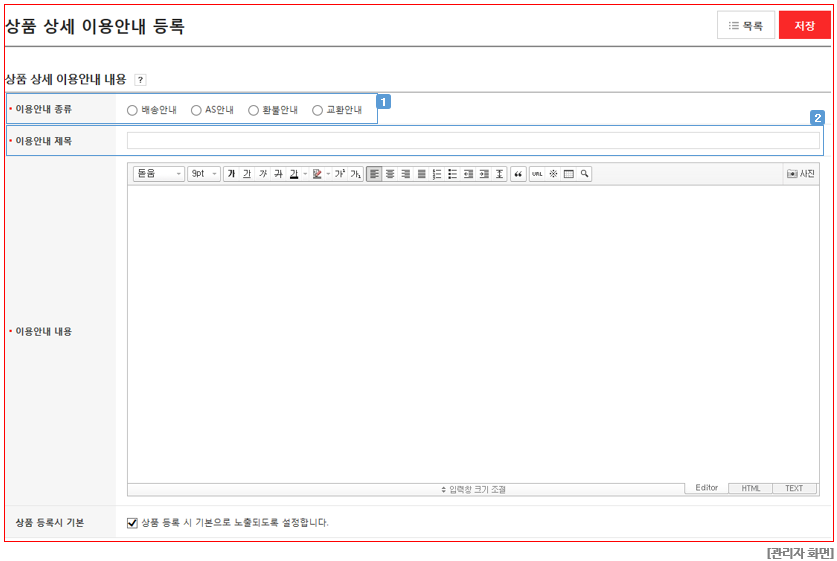The height and width of the screenshot is (561, 837).
Task: Insert a table in editor
Action: (568, 174)
